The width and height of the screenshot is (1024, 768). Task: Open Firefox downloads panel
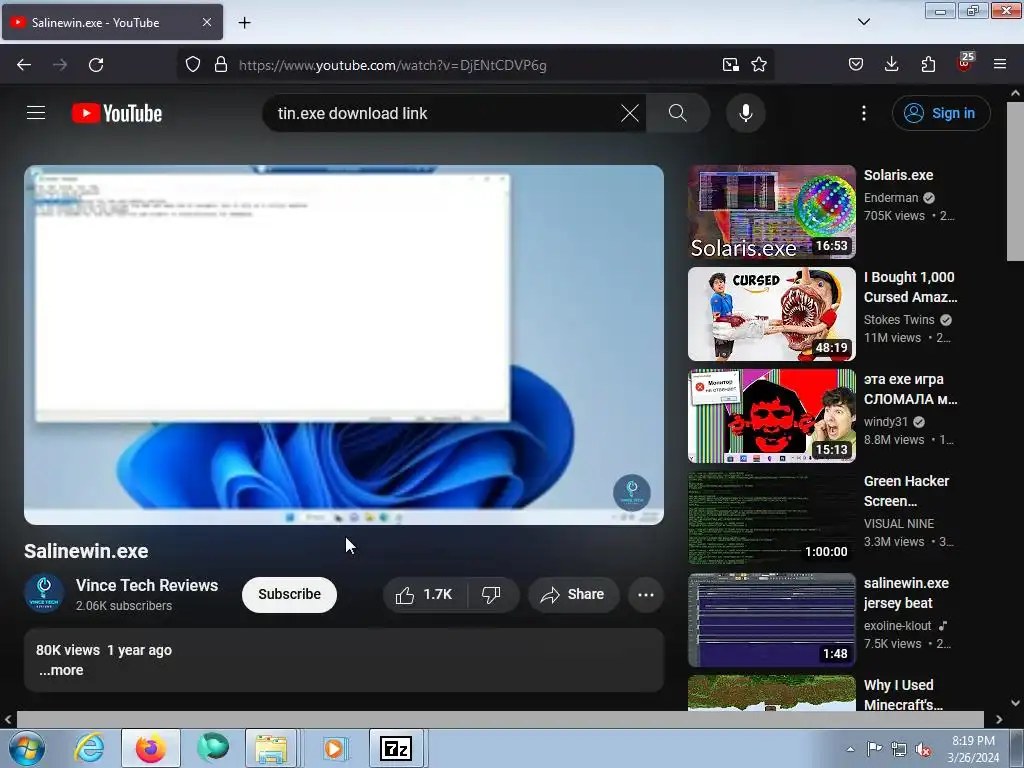(891, 65)
